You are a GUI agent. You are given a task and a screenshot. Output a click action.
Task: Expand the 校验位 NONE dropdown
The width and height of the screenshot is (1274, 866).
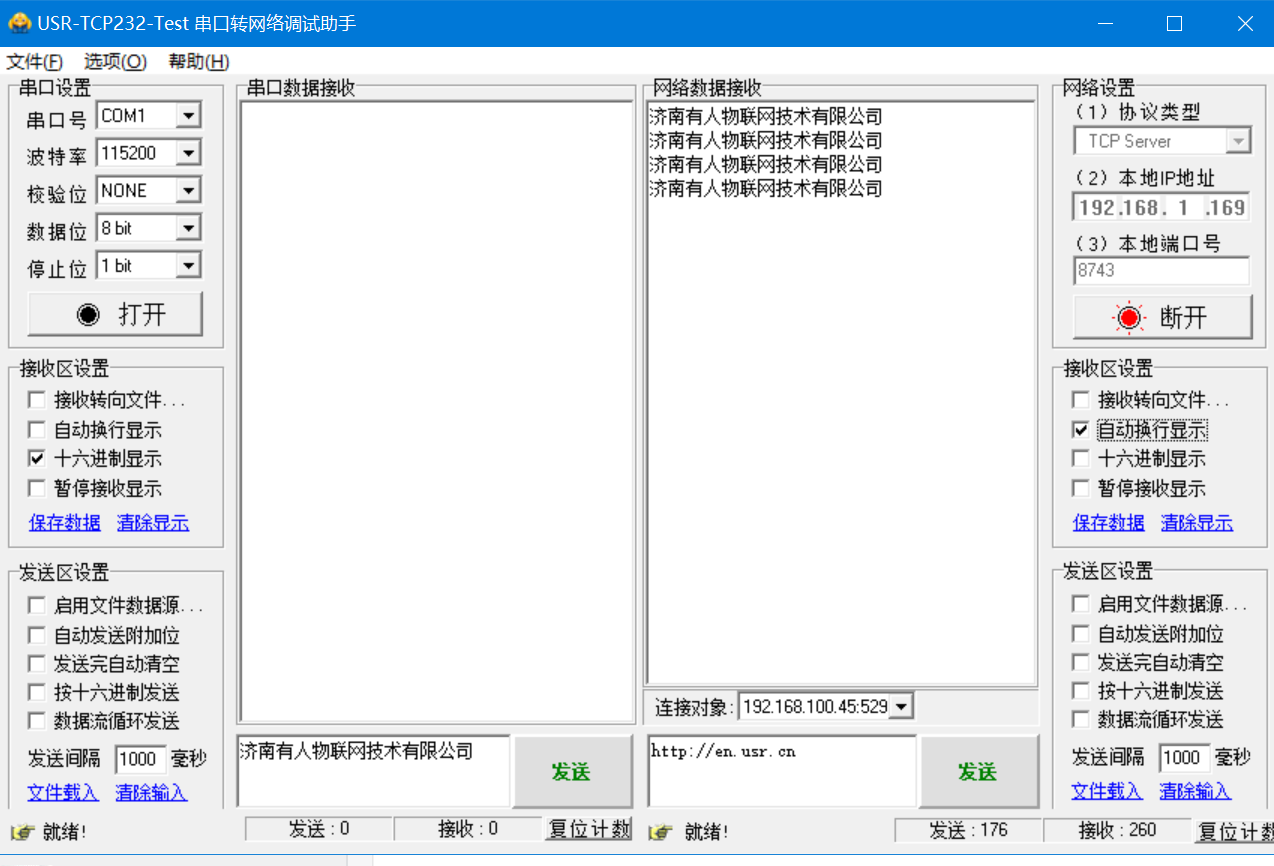188,190
